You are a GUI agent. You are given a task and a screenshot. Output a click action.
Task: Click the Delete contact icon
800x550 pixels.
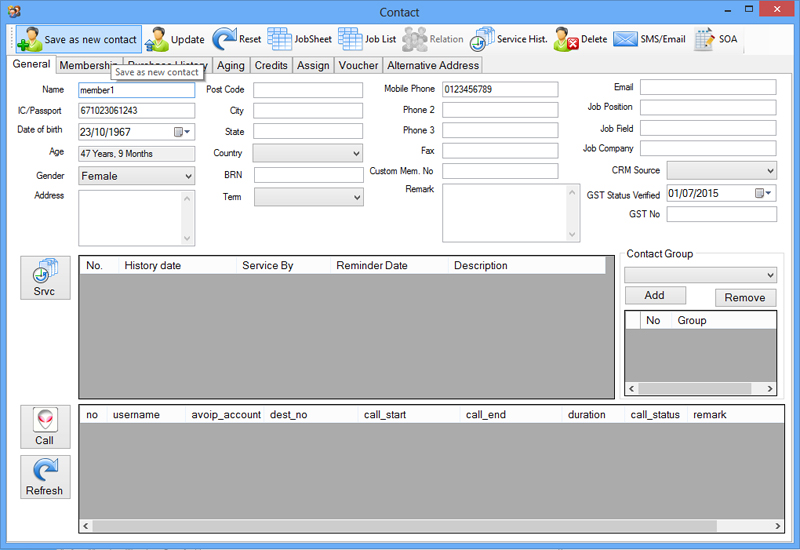pos(566,39)
